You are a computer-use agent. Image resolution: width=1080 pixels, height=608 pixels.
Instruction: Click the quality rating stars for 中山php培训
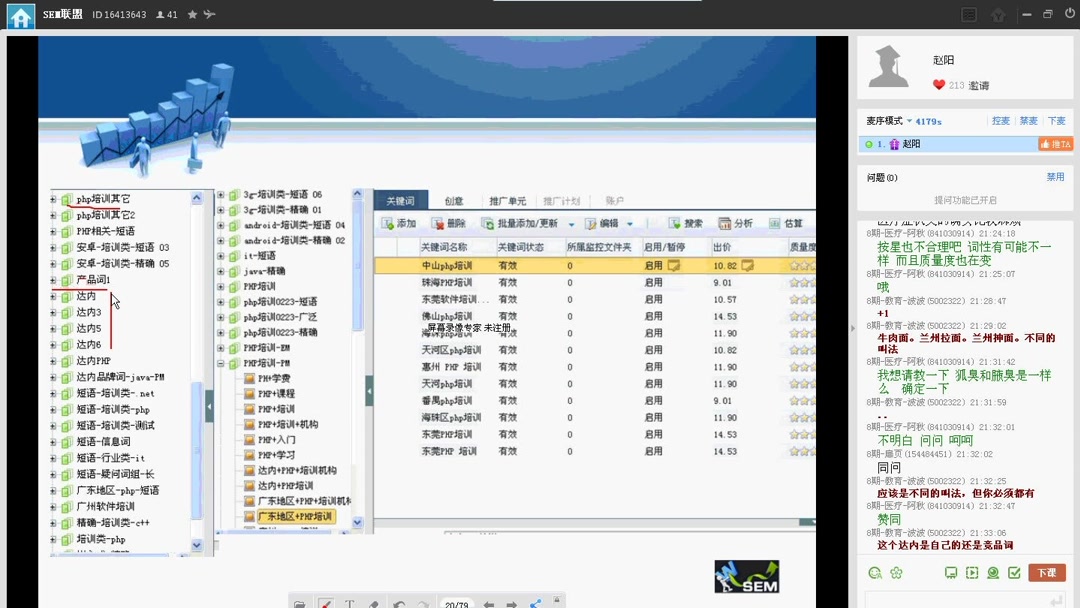pyautogui.click(x=801, y=264)
